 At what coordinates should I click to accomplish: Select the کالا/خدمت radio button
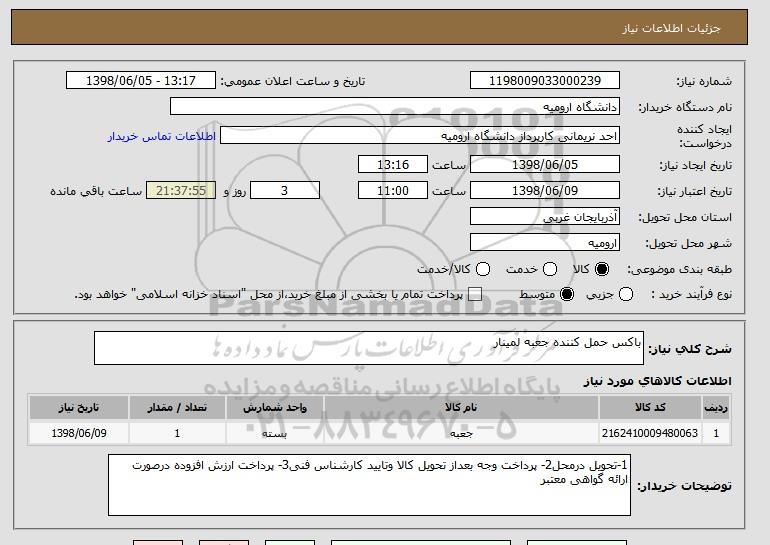tap(483, 269)
